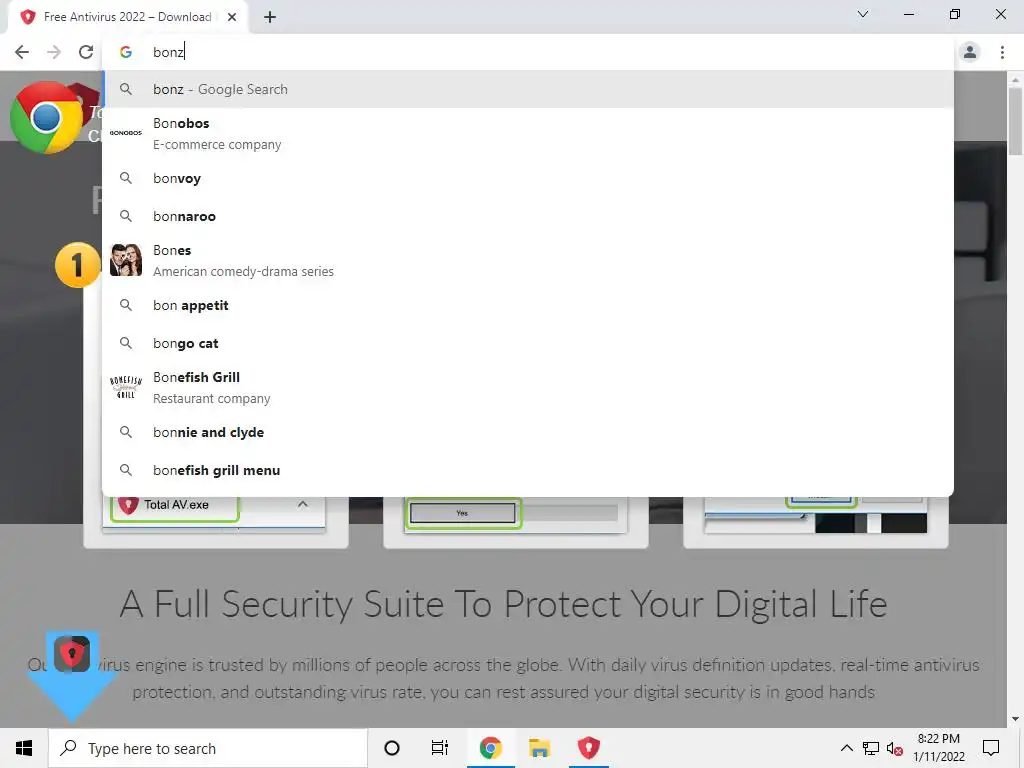Open the Windows Start menu
The image size is (1024, 768).
click(x=24, y=748)
